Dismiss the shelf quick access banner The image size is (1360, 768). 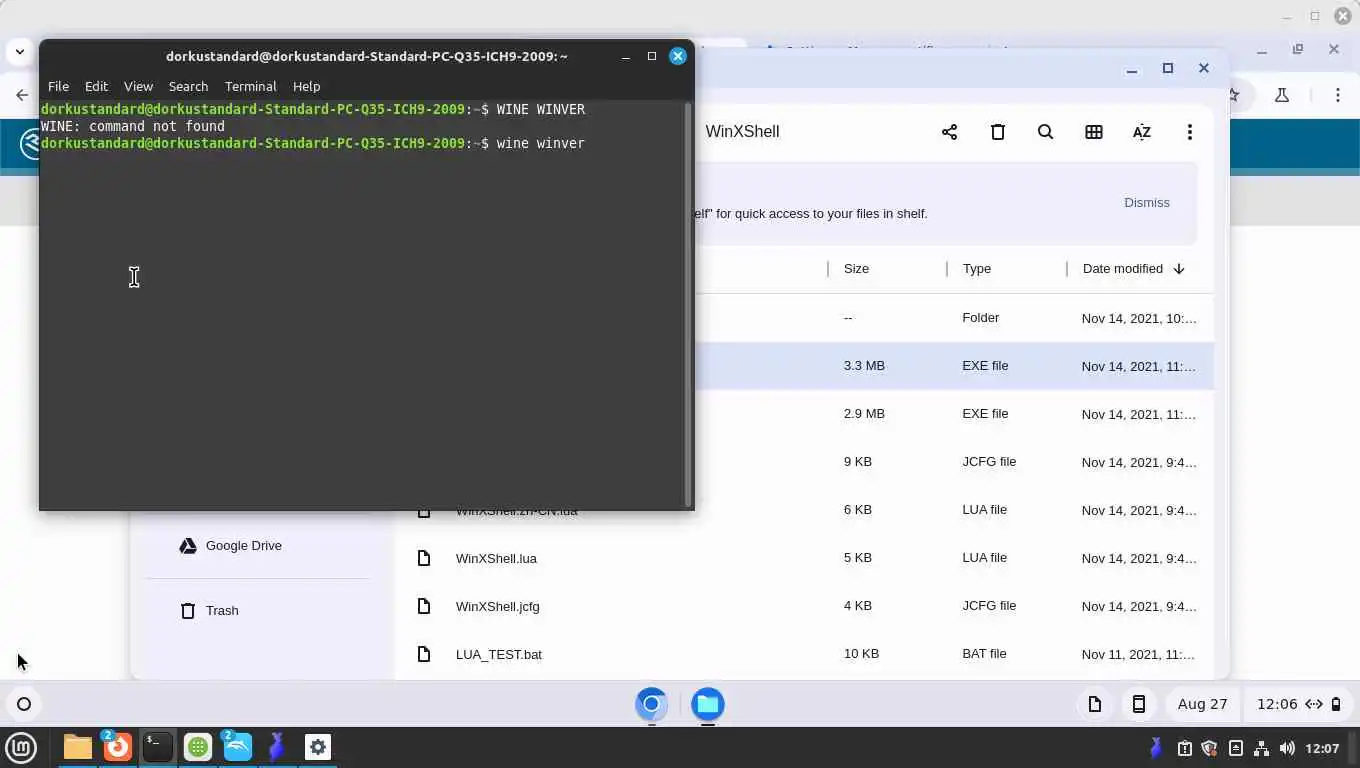(1146, 202)
